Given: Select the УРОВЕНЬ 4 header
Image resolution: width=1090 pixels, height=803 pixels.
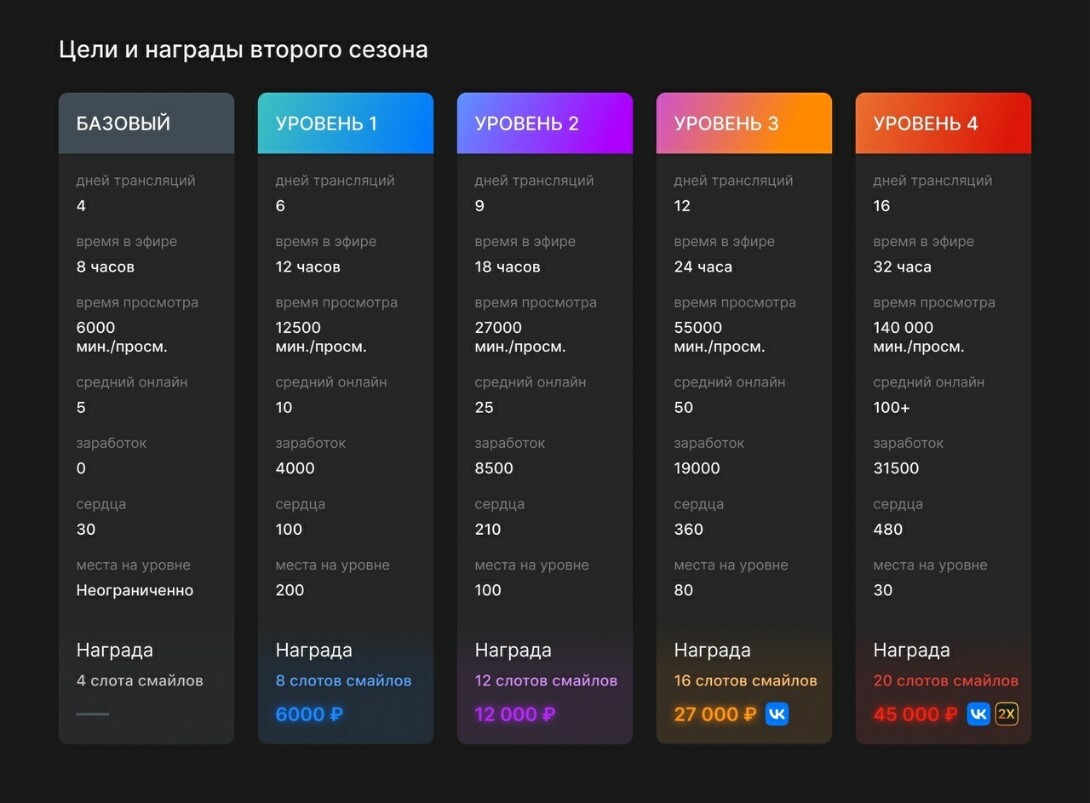Looking at the screenshot, I should [x=942, y=122].
